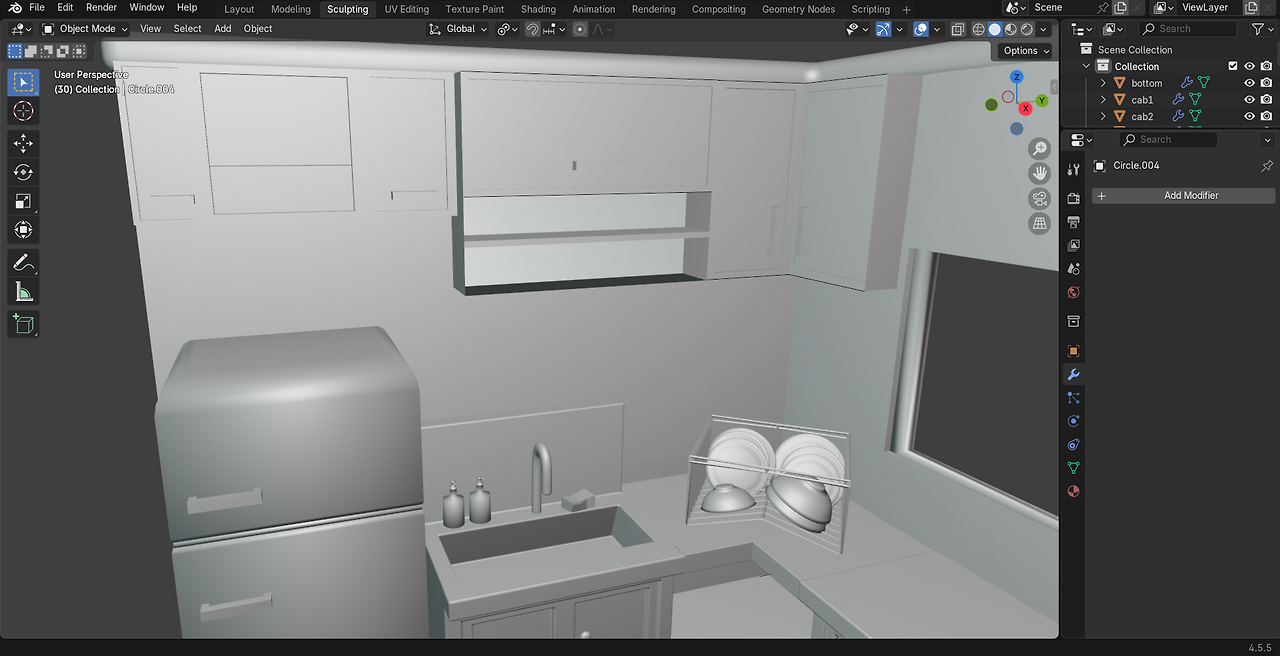Open the Tool properties tab
Viewport: 1280px width, 656px height.
[1073, 169]
